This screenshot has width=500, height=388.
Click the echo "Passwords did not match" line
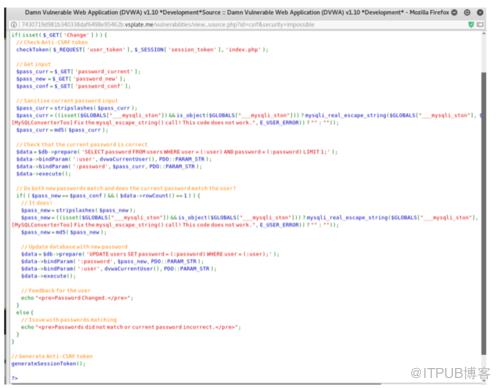click(131, 327)
